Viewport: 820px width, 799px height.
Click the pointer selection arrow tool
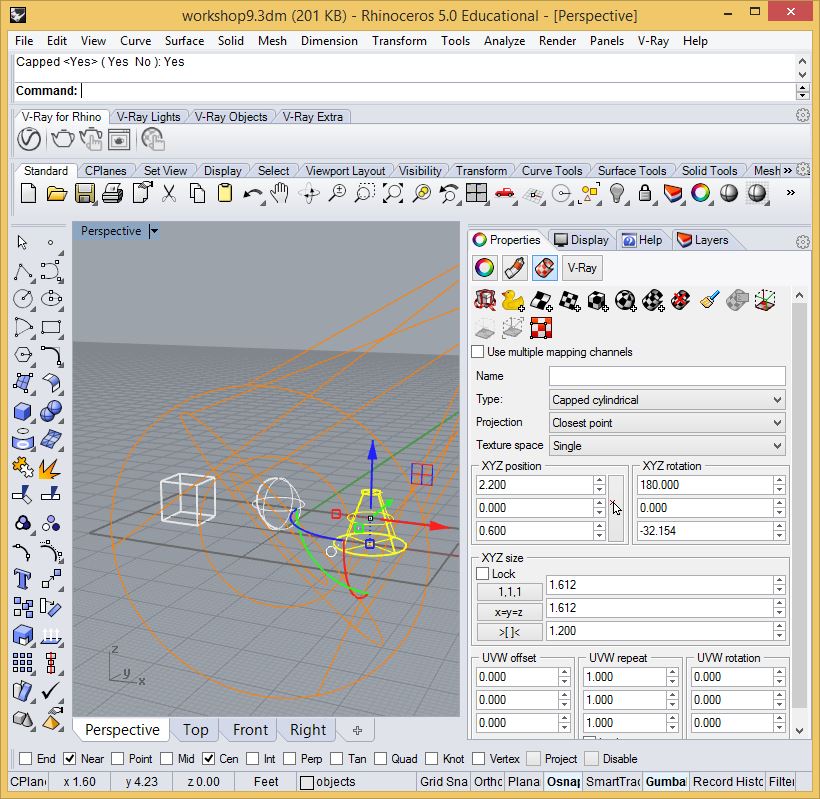(22, 243)
